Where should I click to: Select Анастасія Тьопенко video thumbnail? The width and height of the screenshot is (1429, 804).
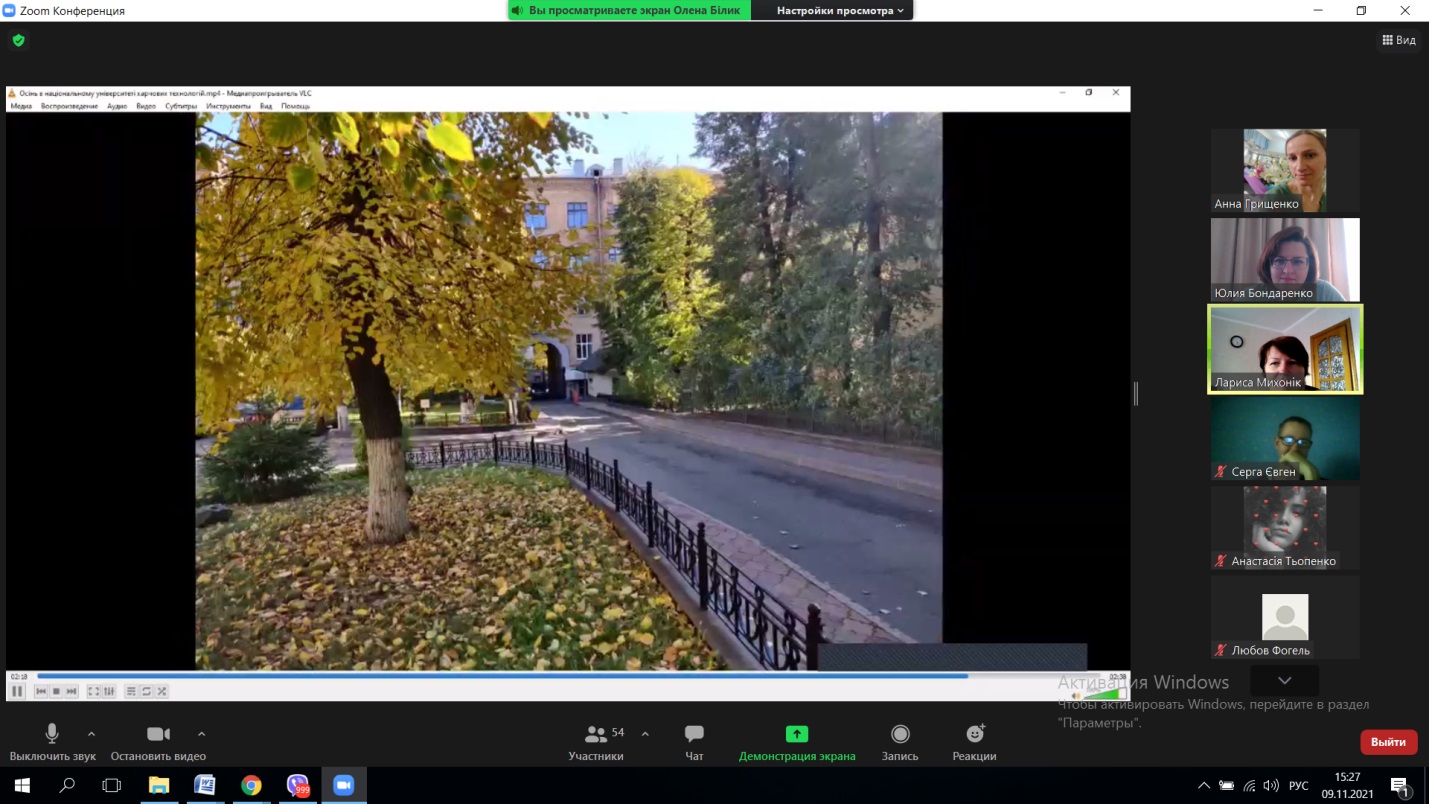pyautogui.click(x=1285, y=528)
